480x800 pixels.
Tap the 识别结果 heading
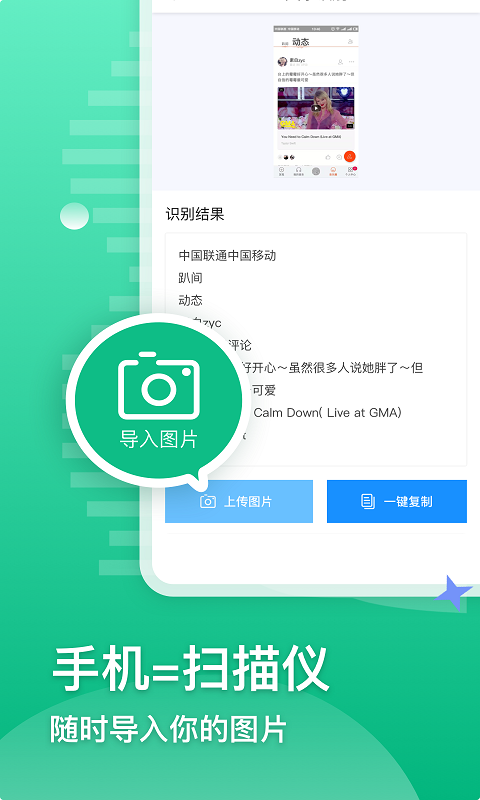click(195, 214)
